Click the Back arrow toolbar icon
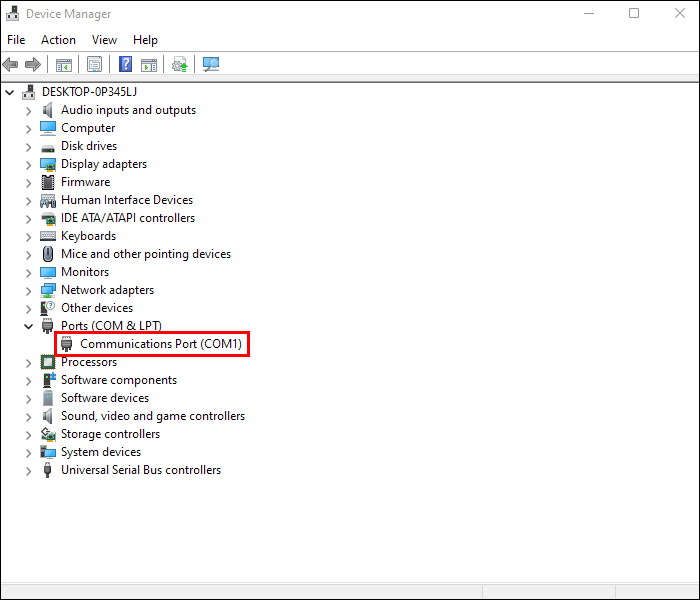700x600 pixels. [10, 65]
